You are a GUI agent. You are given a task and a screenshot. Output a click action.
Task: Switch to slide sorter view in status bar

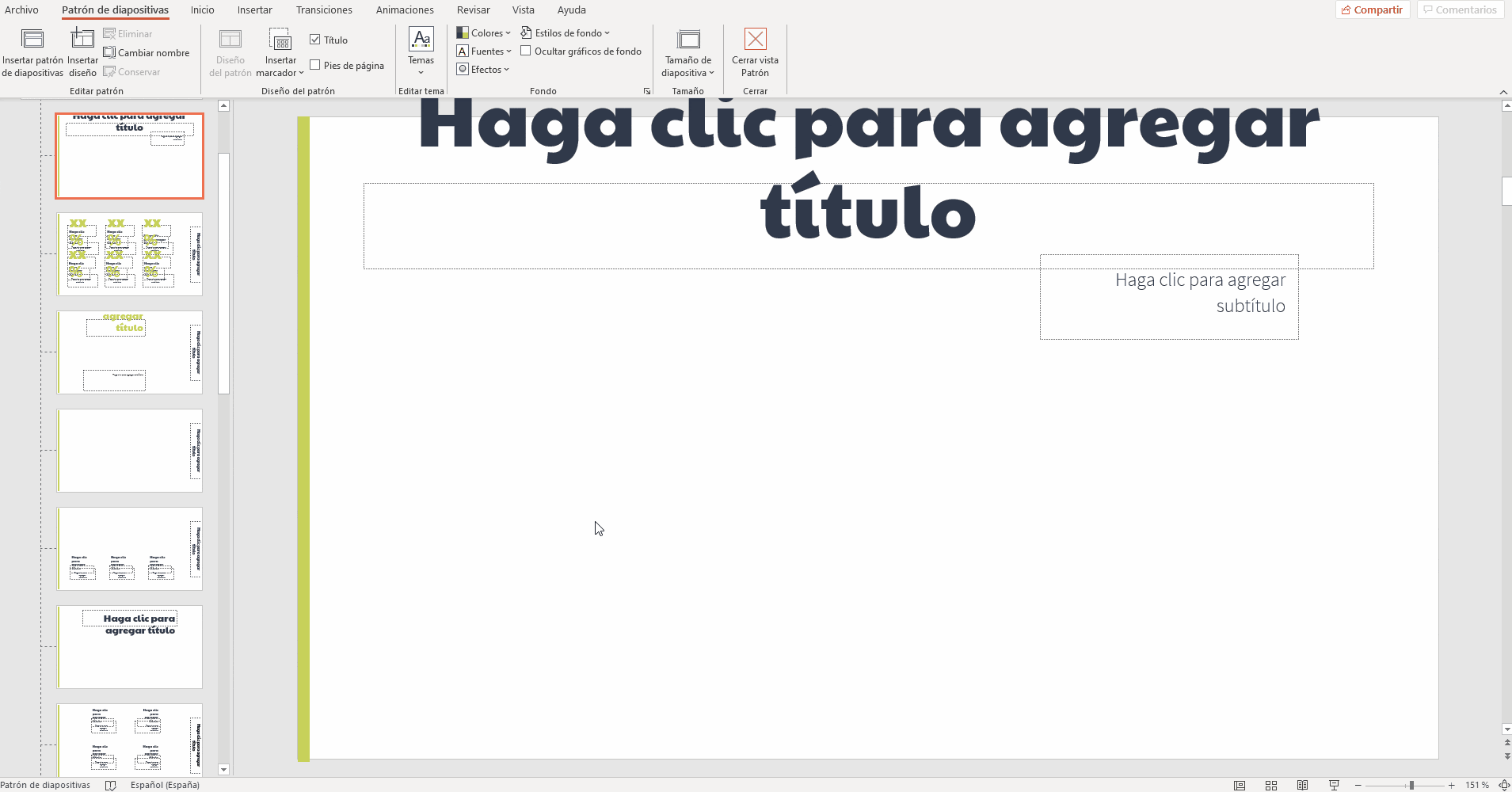[x=1271, y=785]
